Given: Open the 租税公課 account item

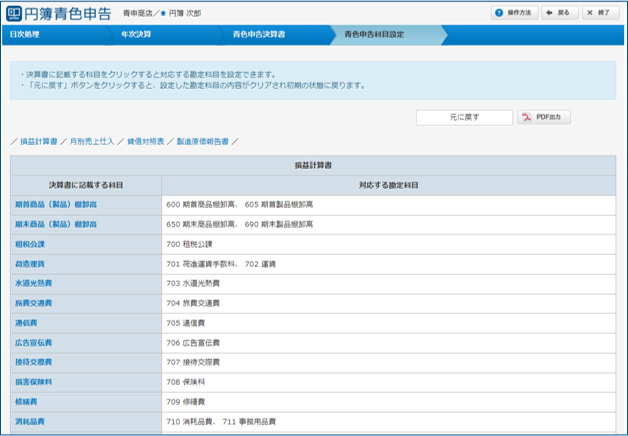Looking at the screenshot, I should pyautogui.click(x=30, y=244).
